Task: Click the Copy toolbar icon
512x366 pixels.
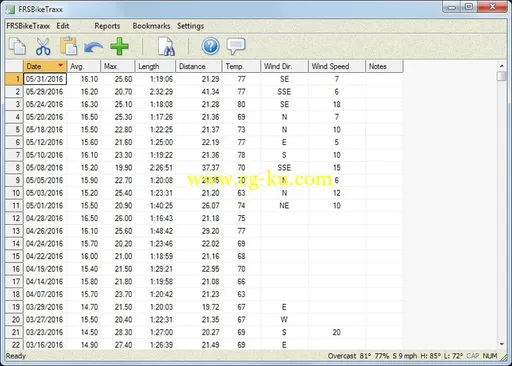Action: coord(17,46)
